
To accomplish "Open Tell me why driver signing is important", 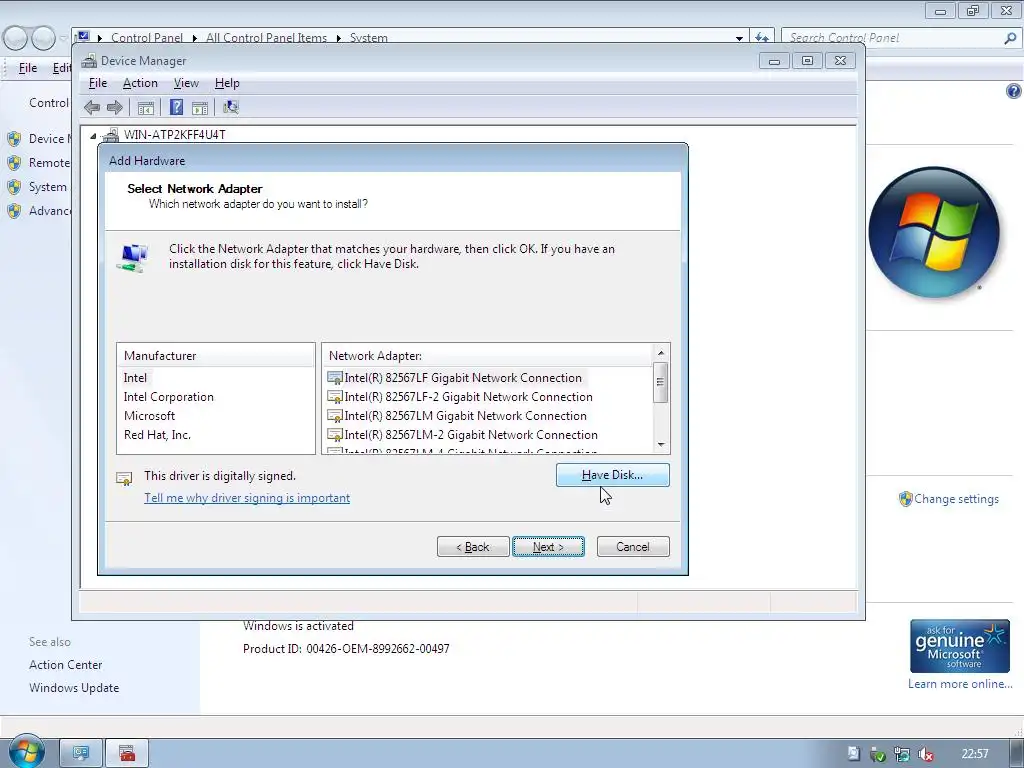I will coord(247,498).
